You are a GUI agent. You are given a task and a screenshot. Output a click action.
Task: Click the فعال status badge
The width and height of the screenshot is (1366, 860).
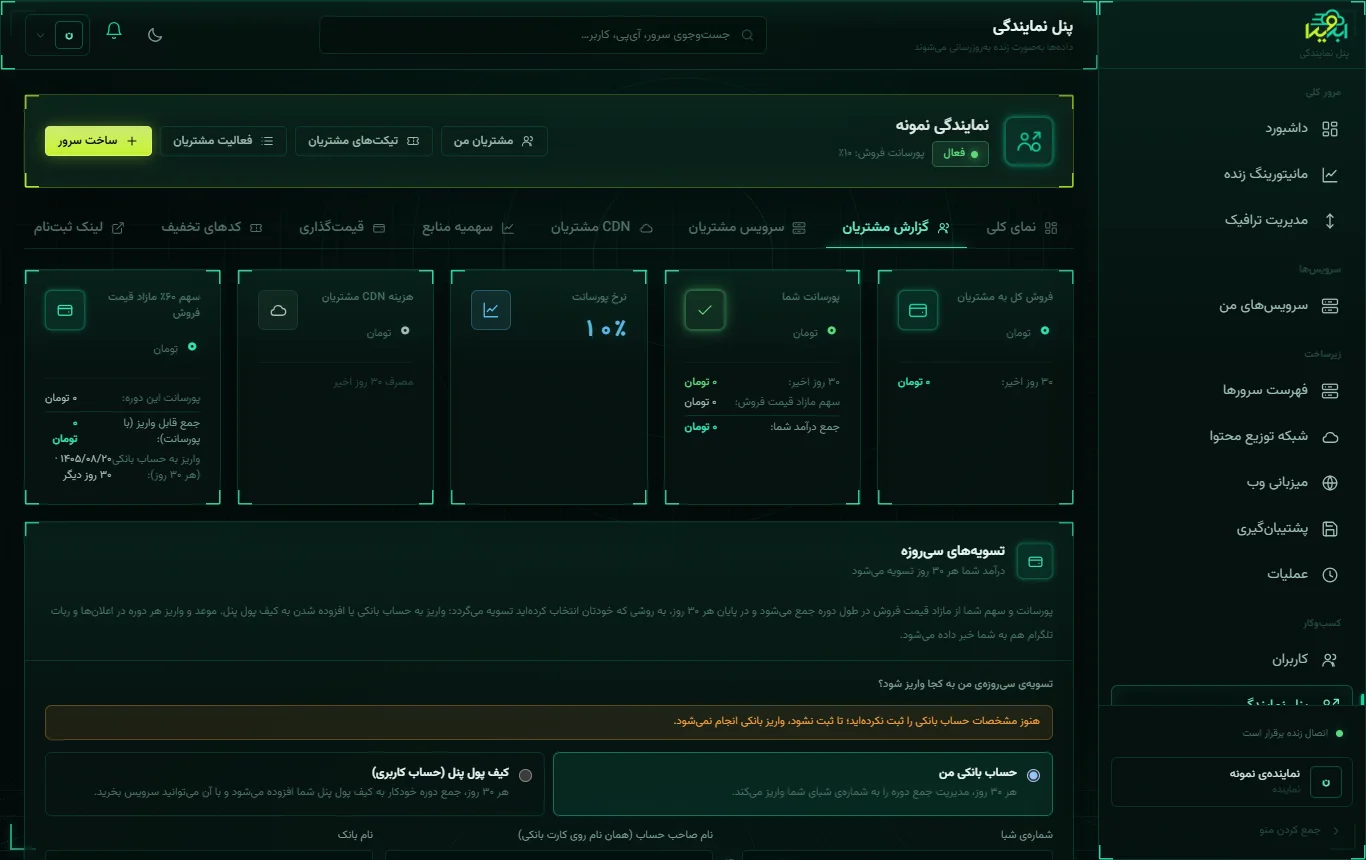(960, 153)
